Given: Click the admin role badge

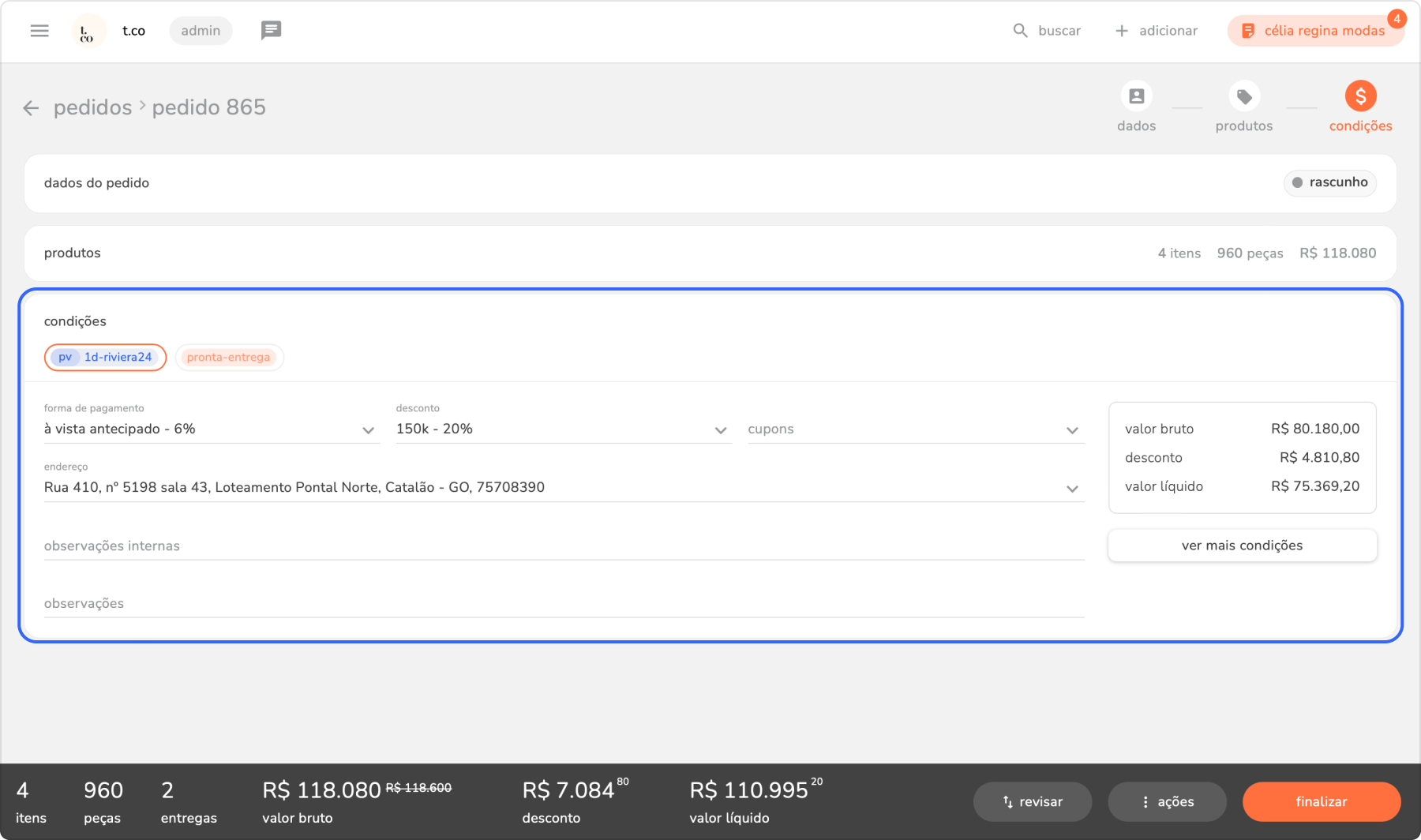Looking at the screenshot, I should (201, 31).
